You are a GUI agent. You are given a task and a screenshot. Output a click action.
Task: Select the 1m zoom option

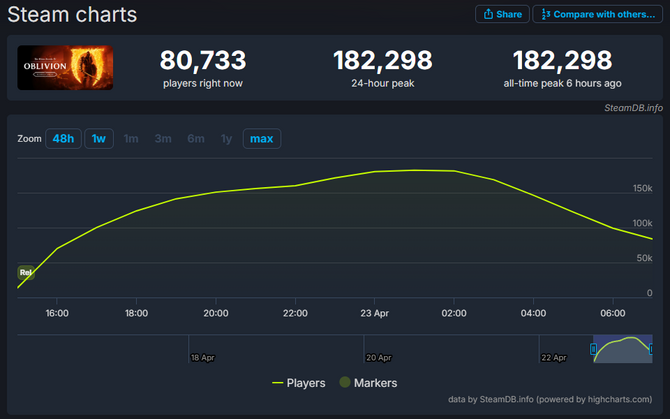(131, 139)
